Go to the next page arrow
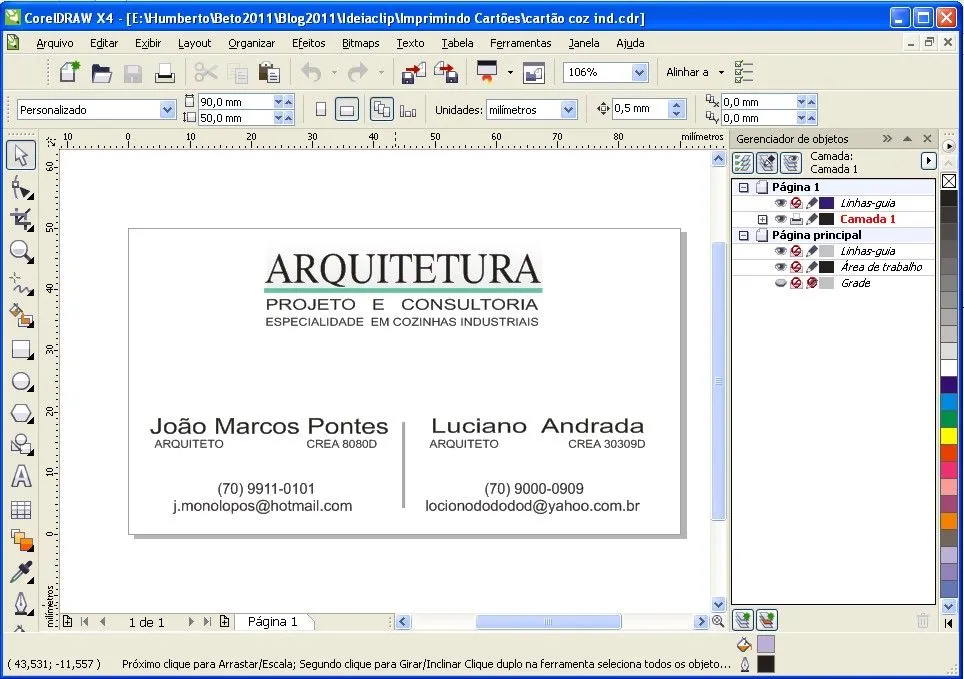964x679 pixels. [x=191, y=622]
